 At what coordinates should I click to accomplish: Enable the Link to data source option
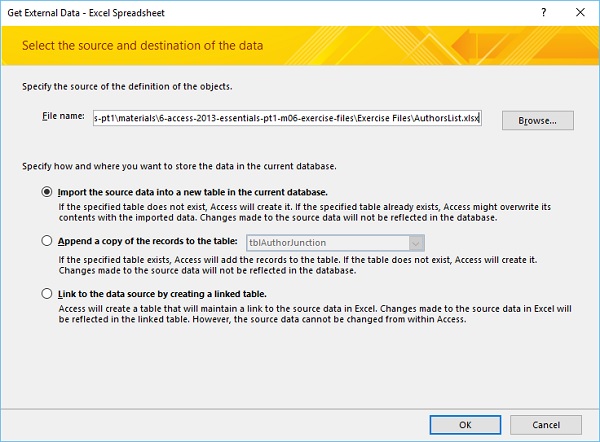tap(46, 293)
